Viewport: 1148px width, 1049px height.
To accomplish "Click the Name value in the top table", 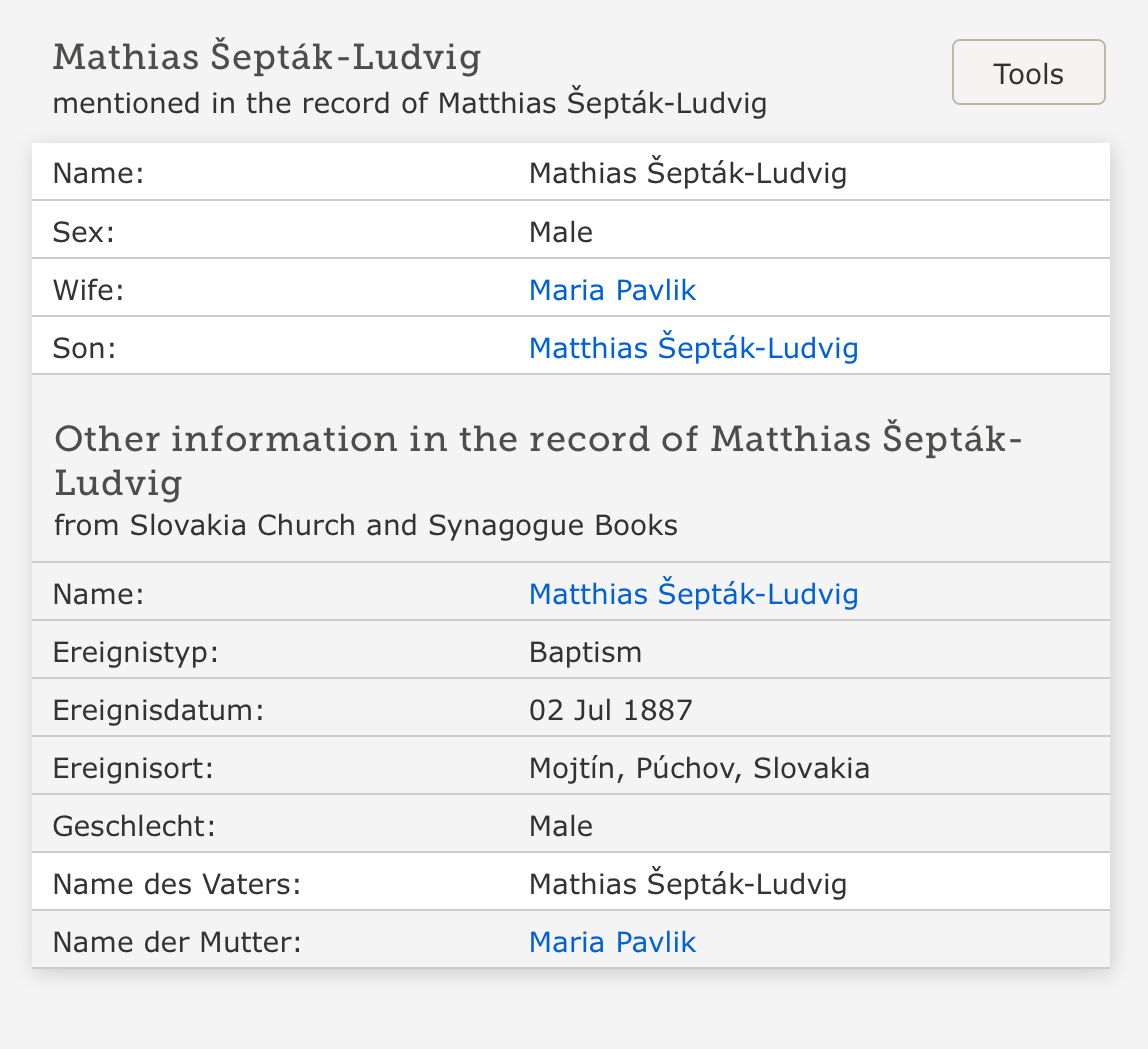I will pos(687,174).
